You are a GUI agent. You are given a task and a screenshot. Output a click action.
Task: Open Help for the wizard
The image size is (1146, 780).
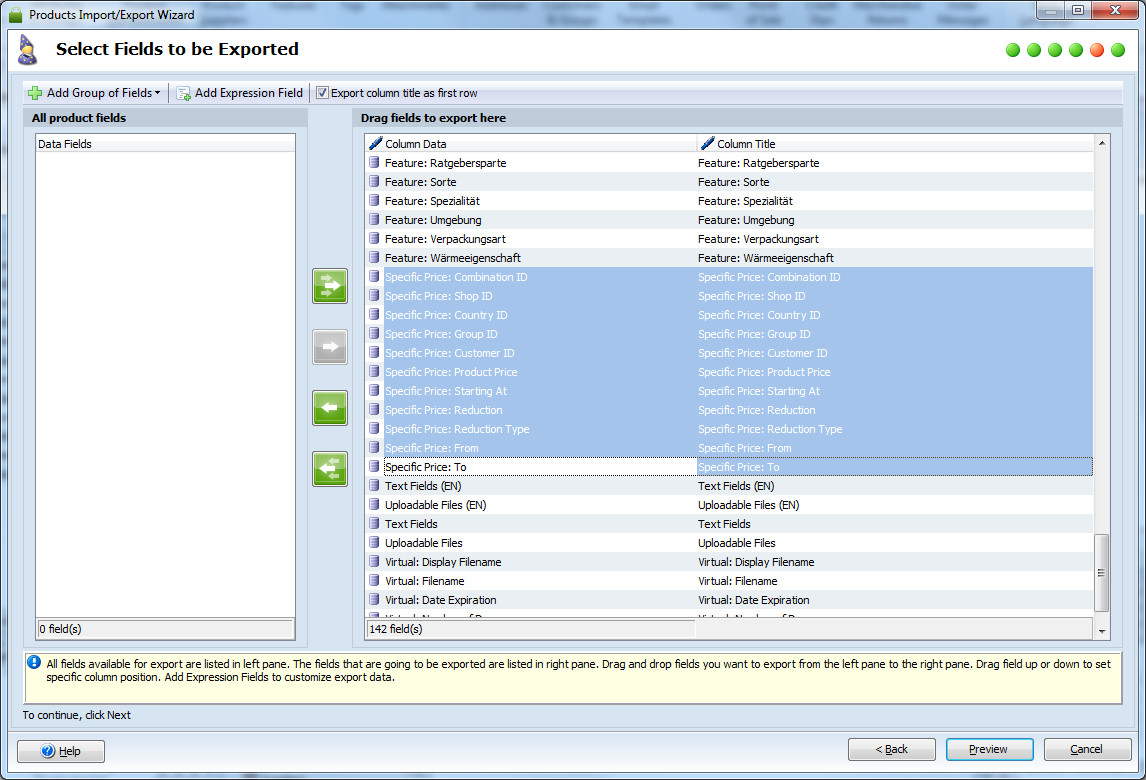(61, 751)
